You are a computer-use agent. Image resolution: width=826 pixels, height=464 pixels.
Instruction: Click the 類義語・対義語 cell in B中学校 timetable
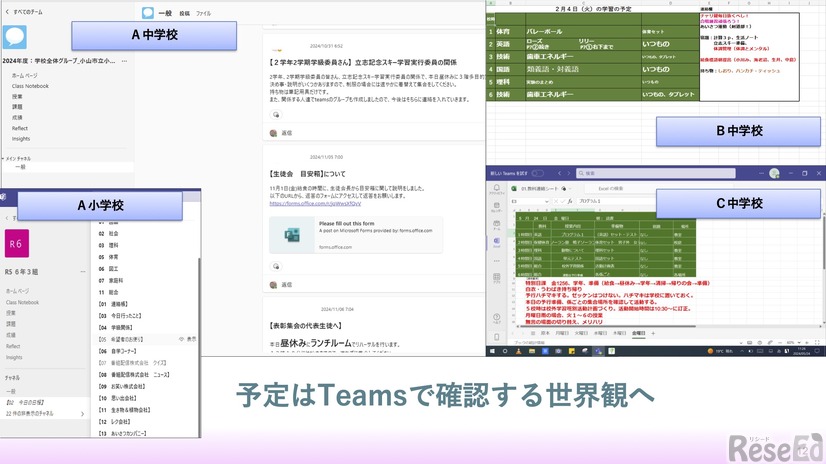coord(582,69)
